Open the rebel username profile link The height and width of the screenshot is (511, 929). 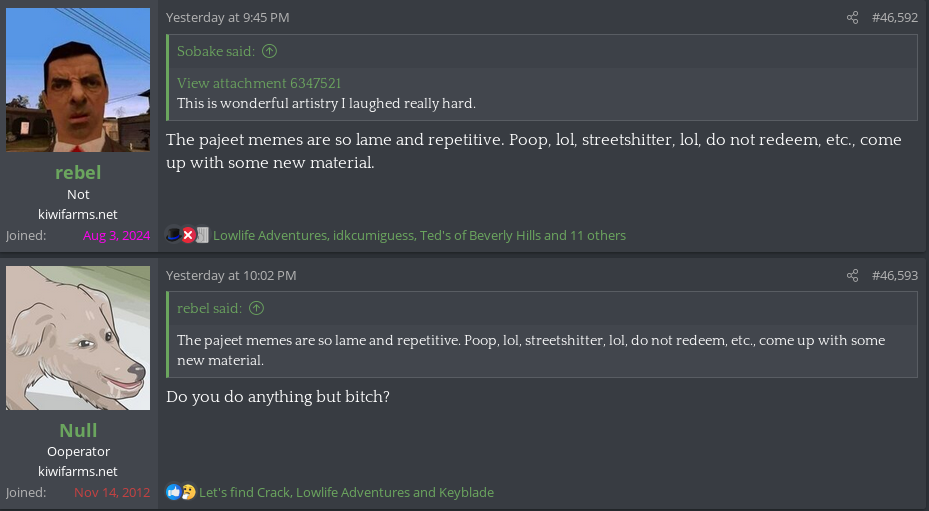pos(78,172)
